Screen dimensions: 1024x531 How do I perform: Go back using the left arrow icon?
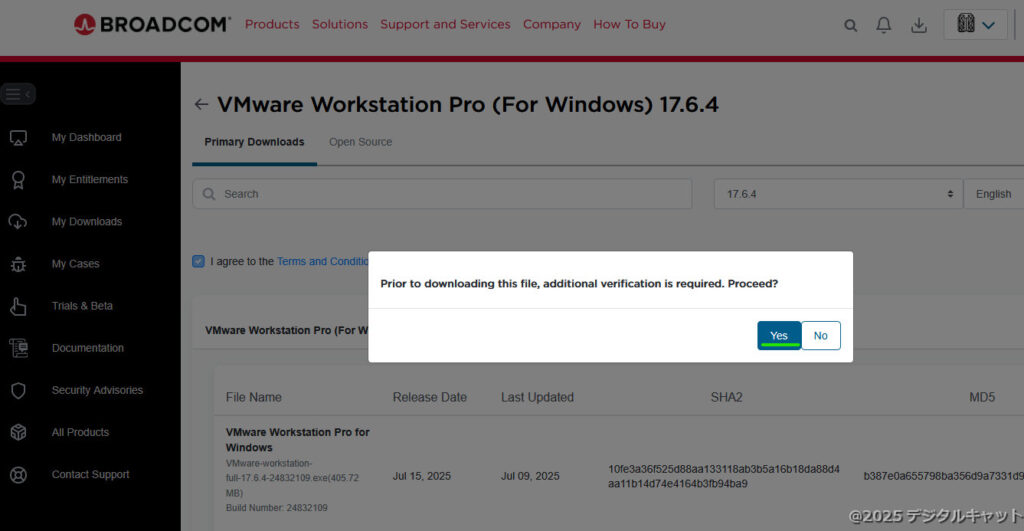click(201, 105)
